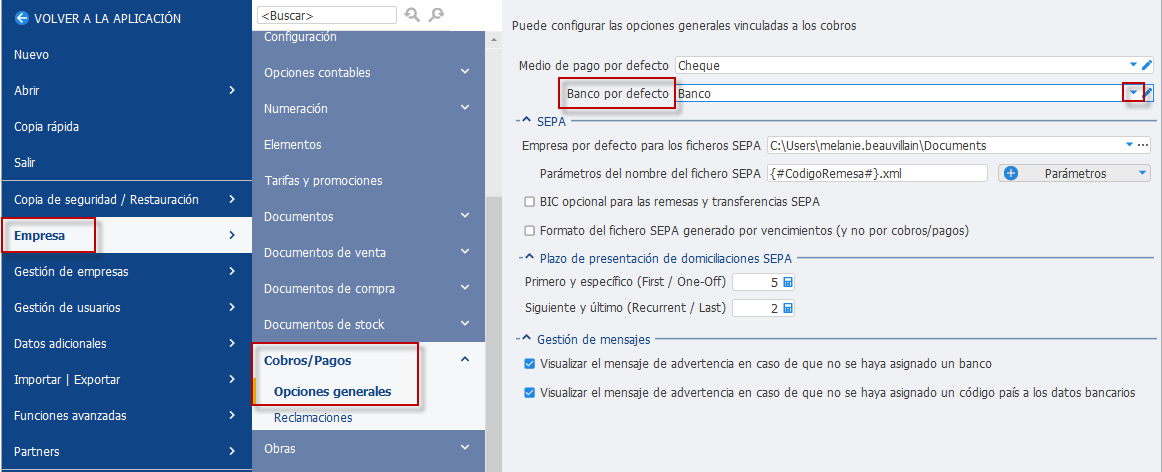
Task: Choose Copia rápida
Action: 126,126
